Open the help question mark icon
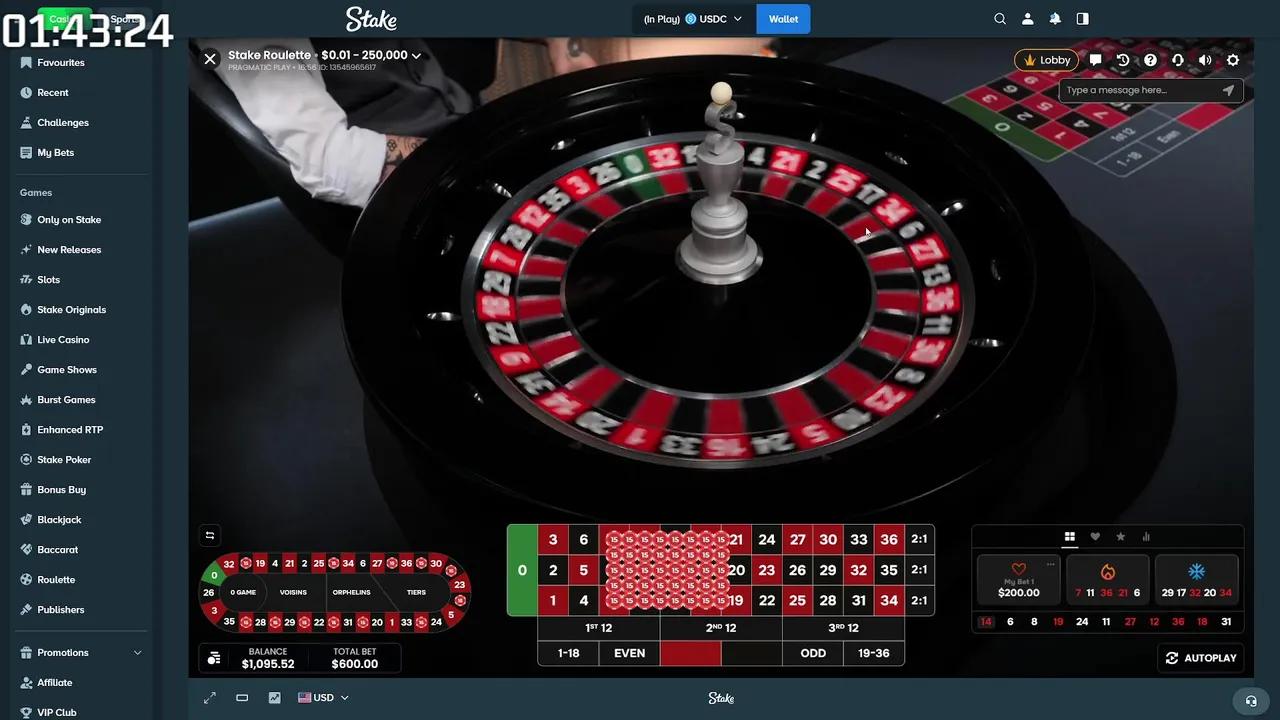 click(x=1150, y=60)
